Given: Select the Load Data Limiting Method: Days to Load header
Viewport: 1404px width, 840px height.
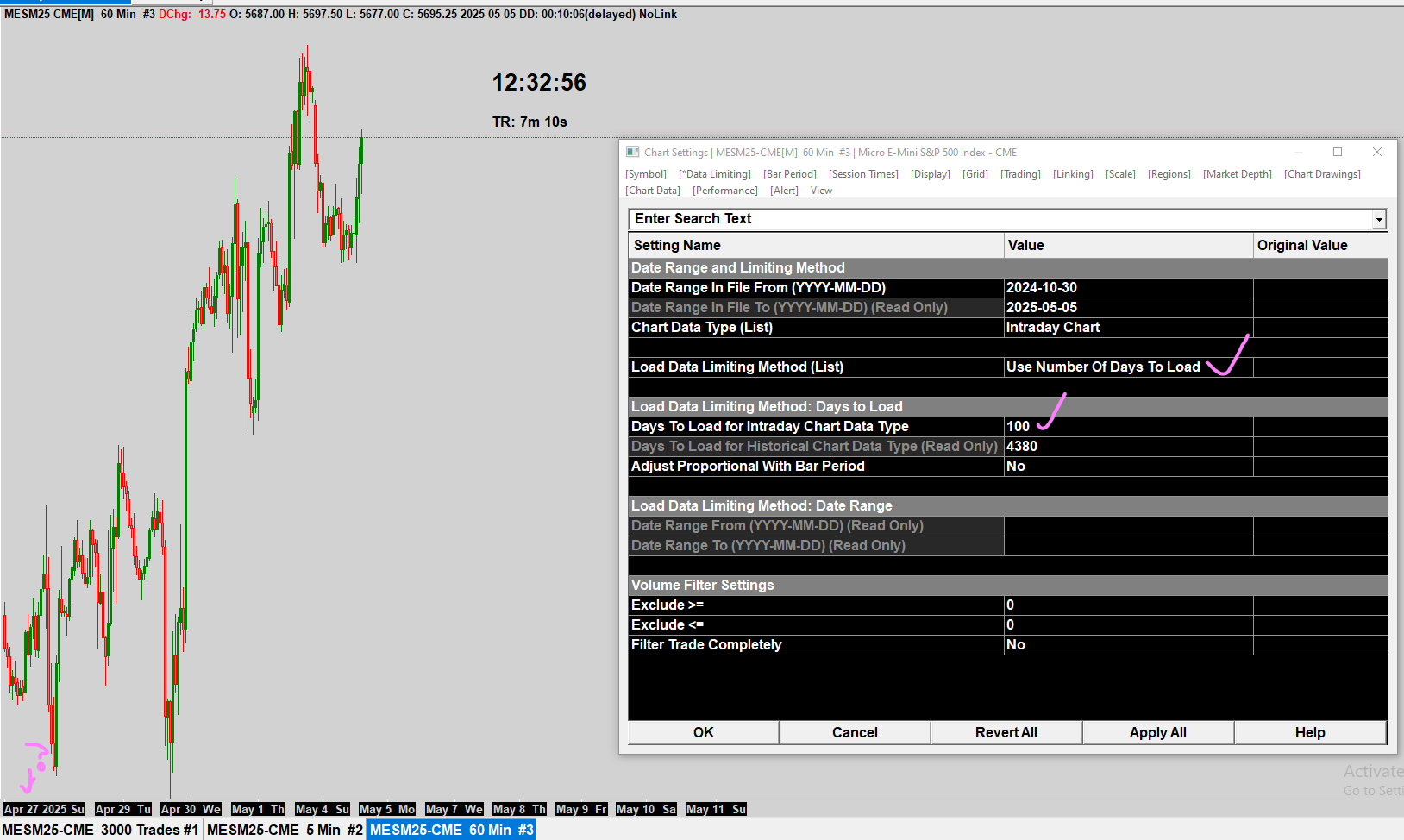Looking at the screenshot, I should [x=1008, y=407].
